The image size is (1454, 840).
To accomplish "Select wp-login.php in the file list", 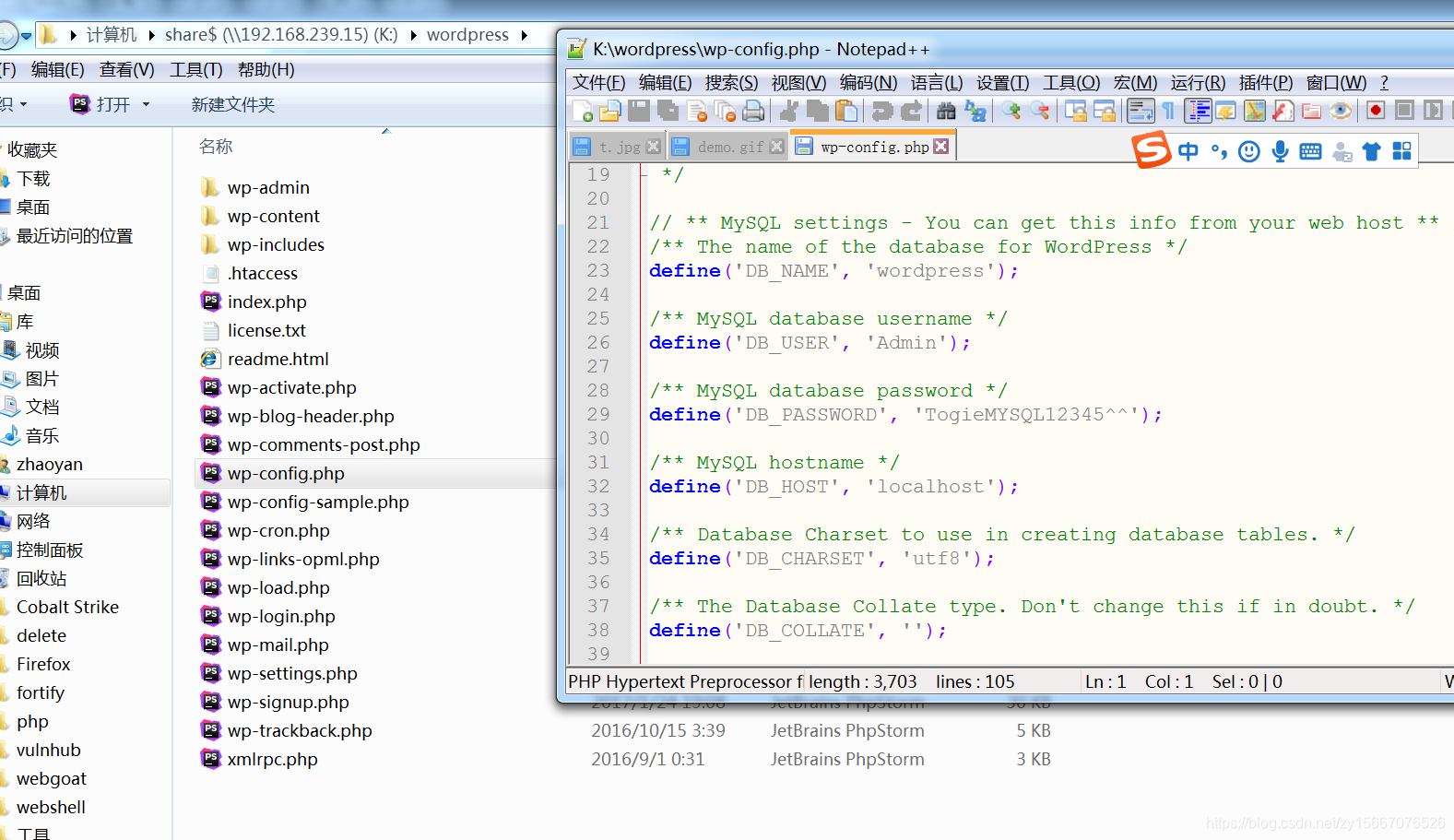I will [x=281, y=617].
